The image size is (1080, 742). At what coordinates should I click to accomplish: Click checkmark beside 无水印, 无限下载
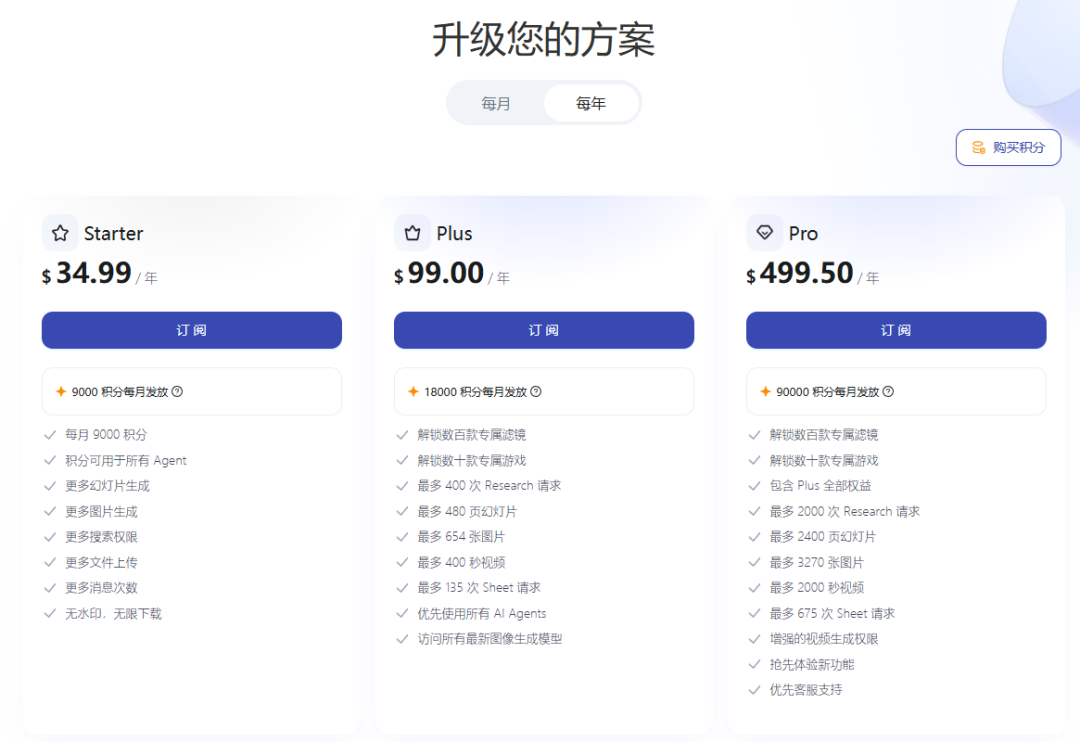(50, 613)
